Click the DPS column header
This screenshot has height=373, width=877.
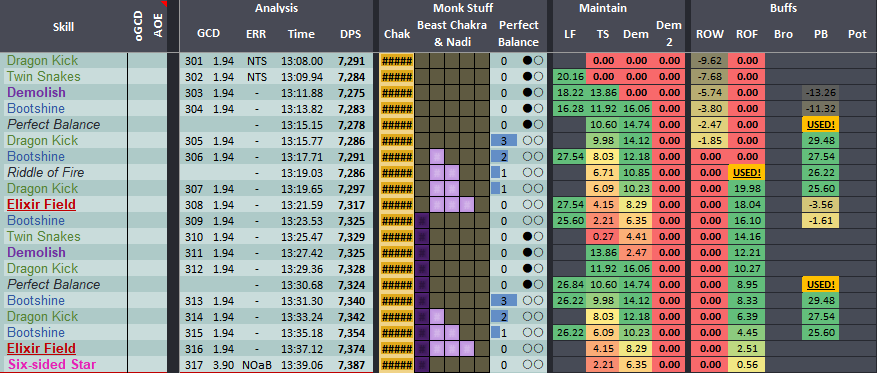click(350, 34)
